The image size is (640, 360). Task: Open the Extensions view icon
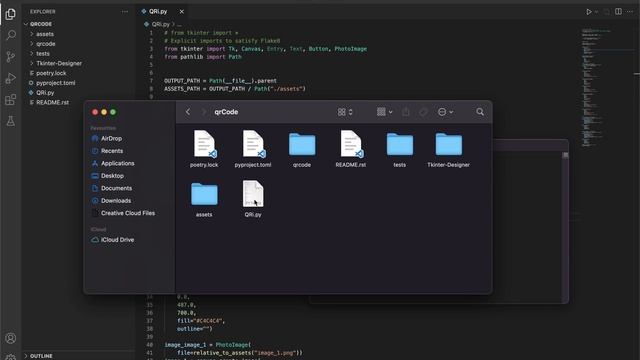(11, 100)
